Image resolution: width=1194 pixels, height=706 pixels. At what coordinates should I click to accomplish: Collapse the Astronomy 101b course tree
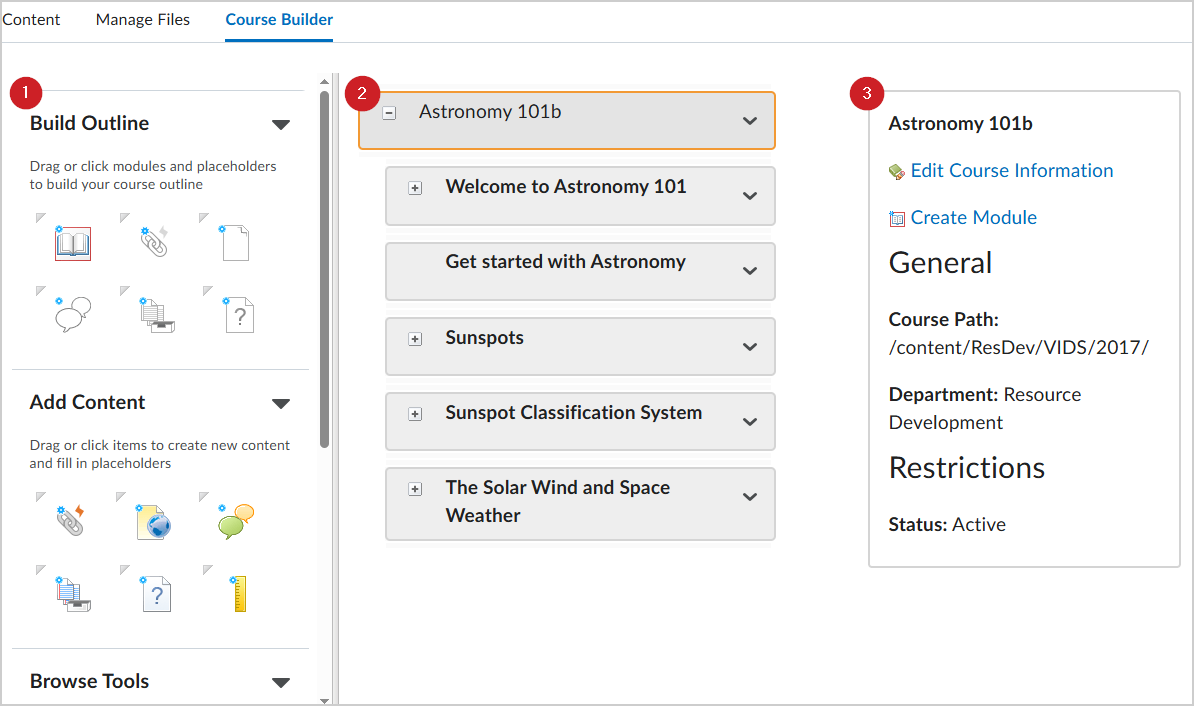point(389,114)
